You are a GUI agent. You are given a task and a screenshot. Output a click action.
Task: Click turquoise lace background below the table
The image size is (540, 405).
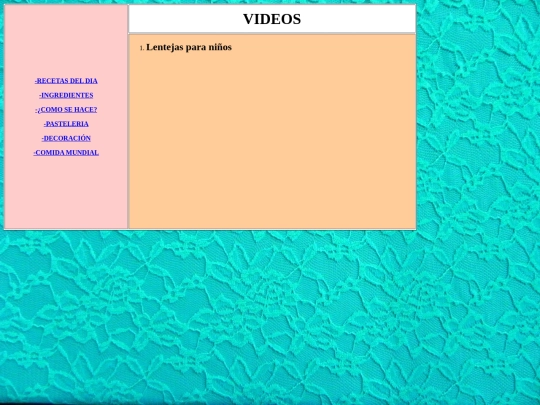[270, 317]
